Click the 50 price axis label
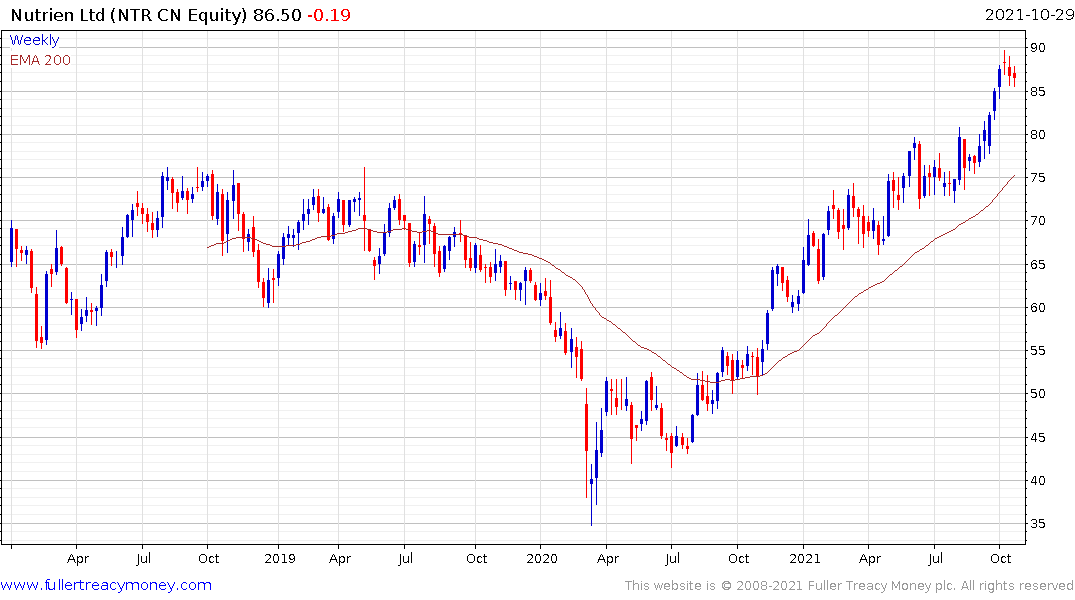Screen dimensions: 1075x600 click(1037, 394)
